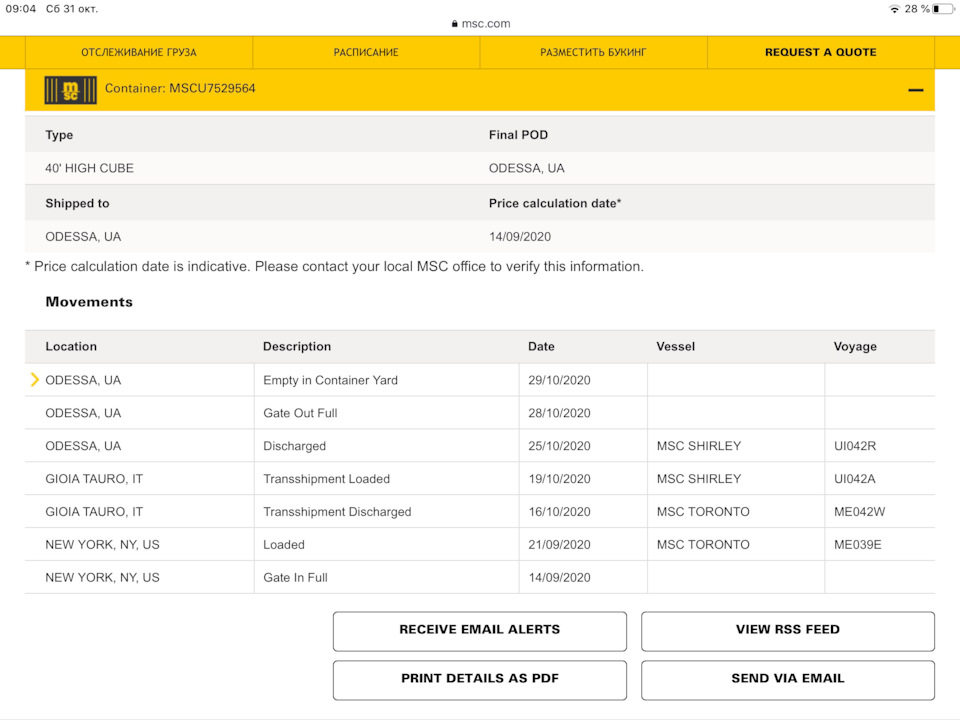The width and height of the screenshot is (960, 720).
Task: Collapse the container MSCU7529564 panel
Action: tap(915, 90)
